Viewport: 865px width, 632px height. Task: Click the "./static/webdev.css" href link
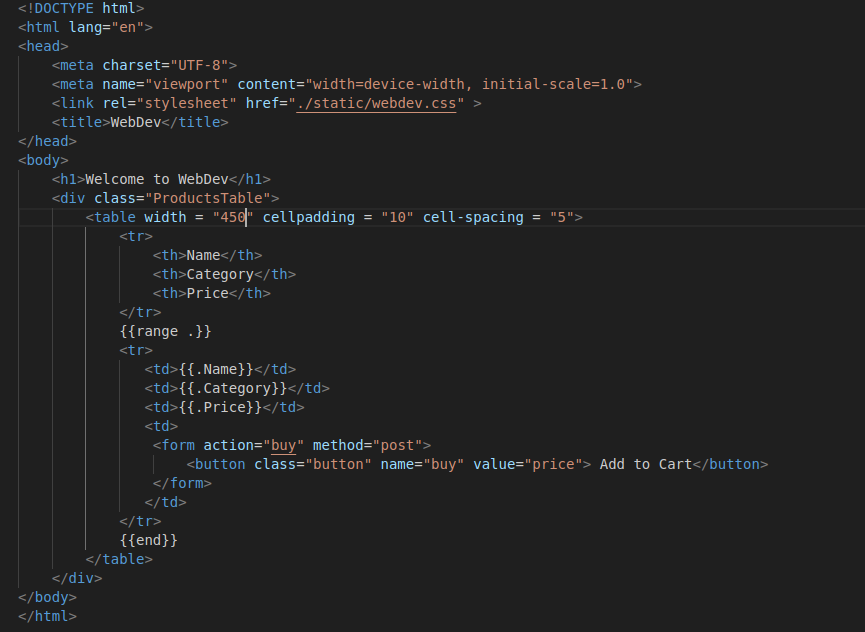tap(376, 103)
